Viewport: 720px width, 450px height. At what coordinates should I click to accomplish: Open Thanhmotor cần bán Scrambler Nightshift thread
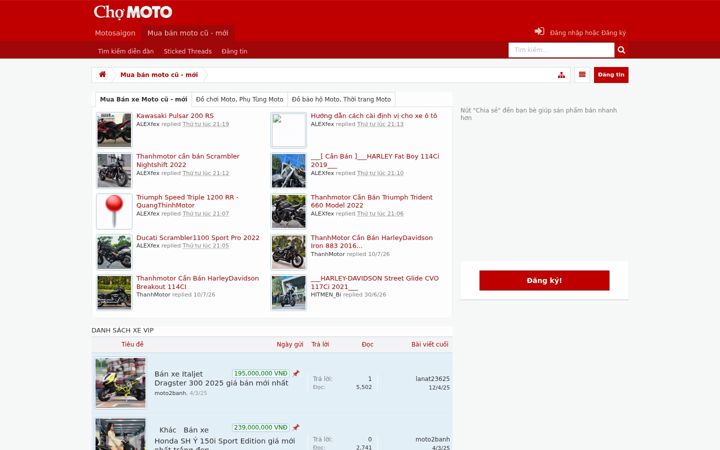click(188, 160)
